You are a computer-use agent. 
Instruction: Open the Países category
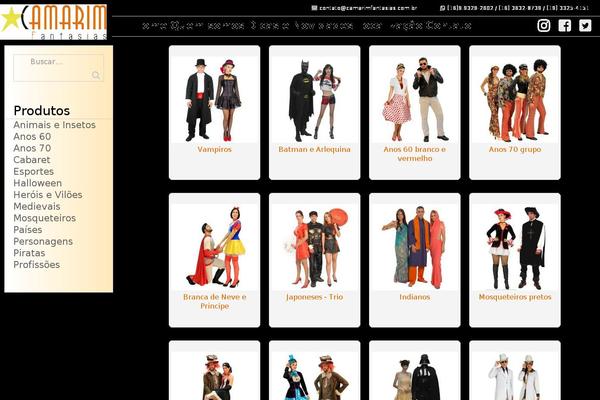click(x=28, y=230)
